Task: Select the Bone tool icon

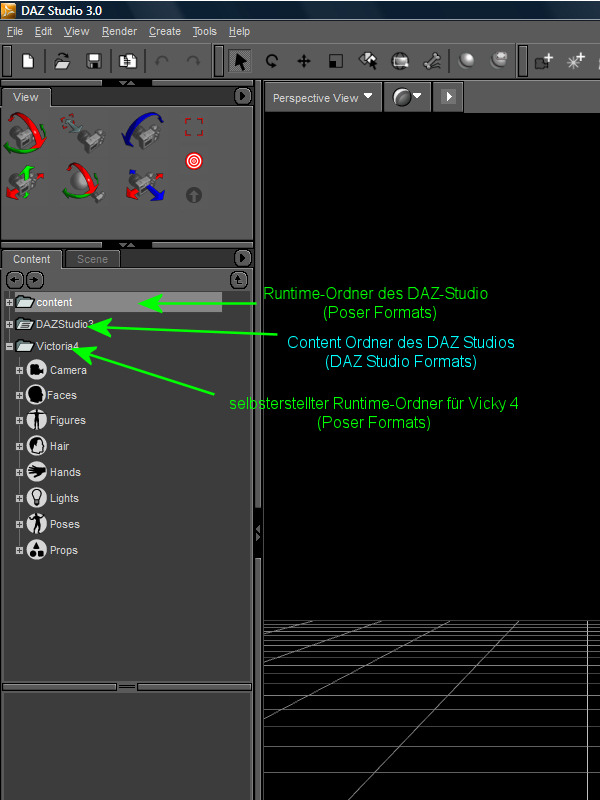Action: [432, 61]
